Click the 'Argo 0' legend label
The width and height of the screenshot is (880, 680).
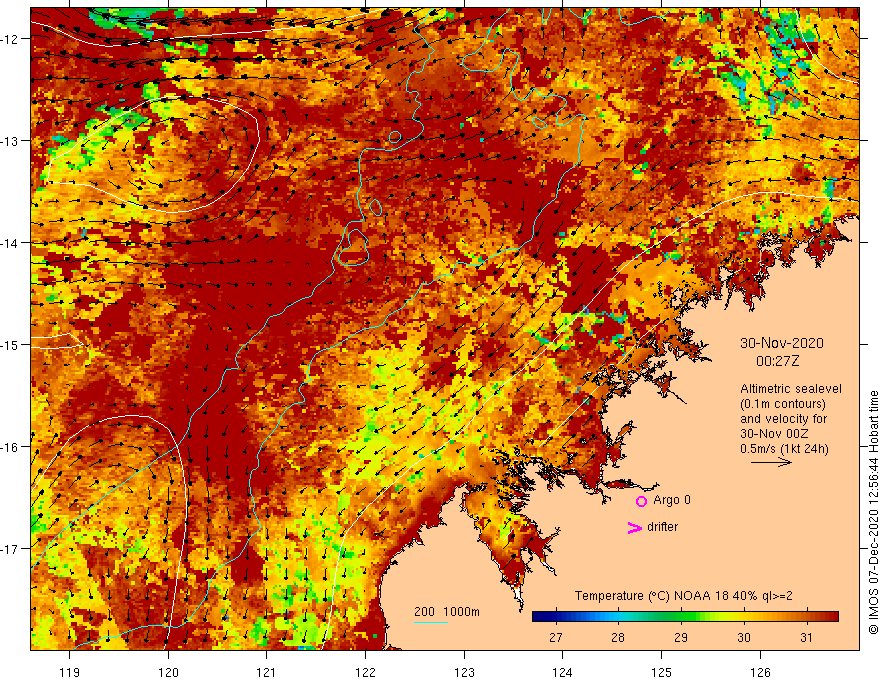coord(672,500)
